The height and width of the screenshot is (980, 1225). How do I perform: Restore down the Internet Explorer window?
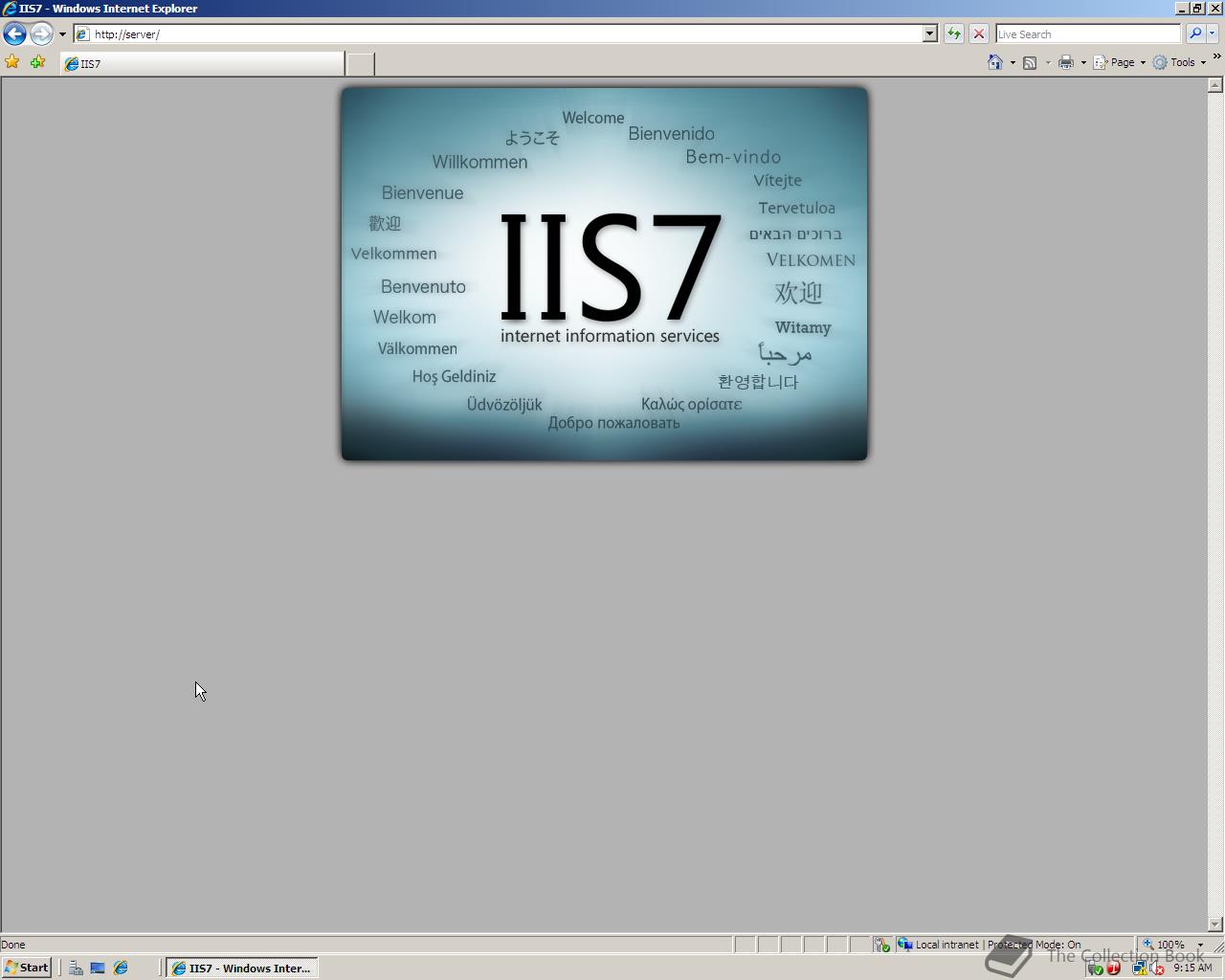click(1197, 8)
